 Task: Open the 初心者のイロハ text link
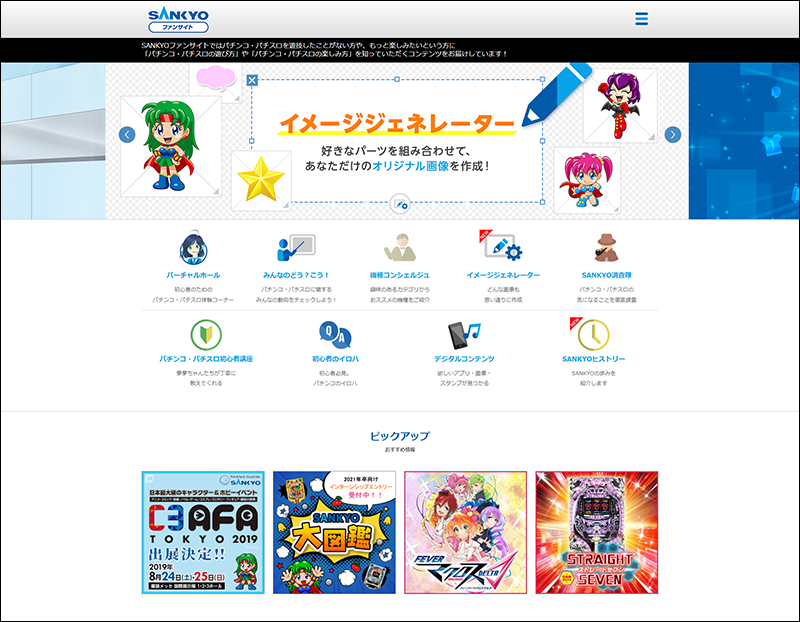pos(334,358)
